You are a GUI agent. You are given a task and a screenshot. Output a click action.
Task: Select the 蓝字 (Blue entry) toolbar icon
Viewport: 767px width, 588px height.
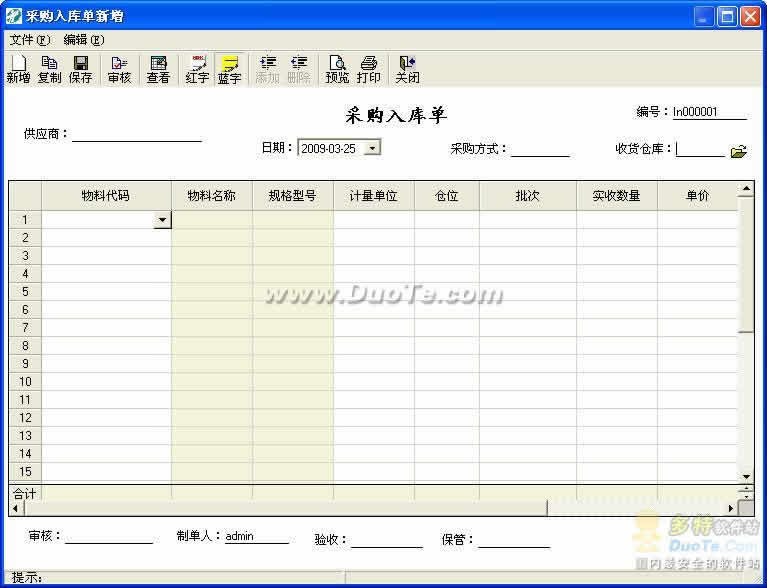click(x=229, y=69)
